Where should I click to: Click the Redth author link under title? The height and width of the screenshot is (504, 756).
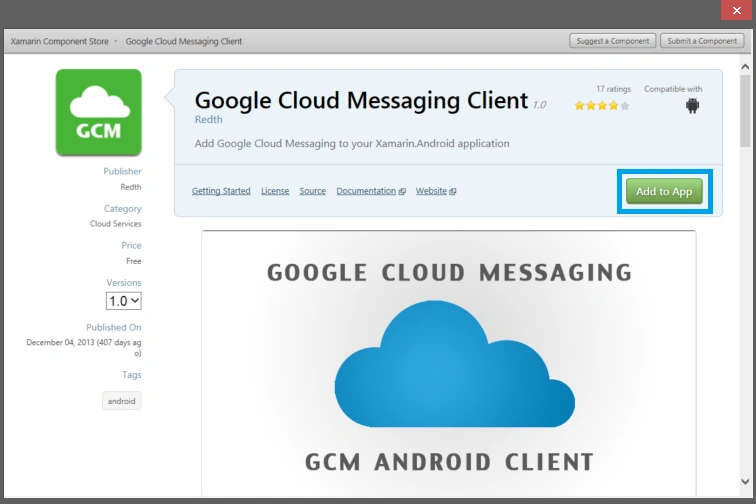pos(208,120)
